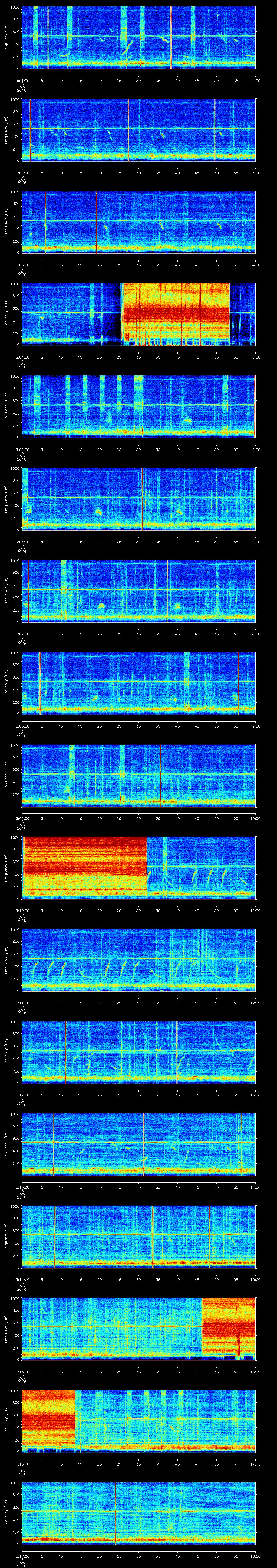Screen dimensions: 277x1568
Task: Click the 13:00 end-time label
Action: [x=255, y=1095]
